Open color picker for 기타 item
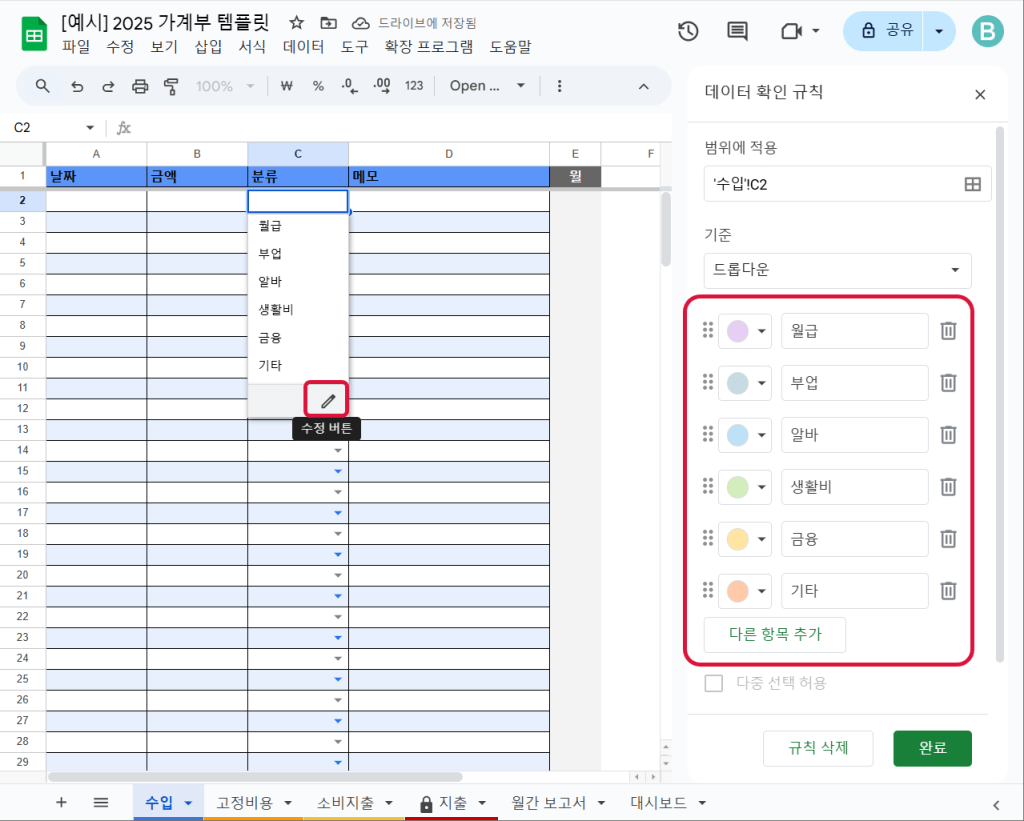This screenshot has height=821, width=1024. (746, 591)
